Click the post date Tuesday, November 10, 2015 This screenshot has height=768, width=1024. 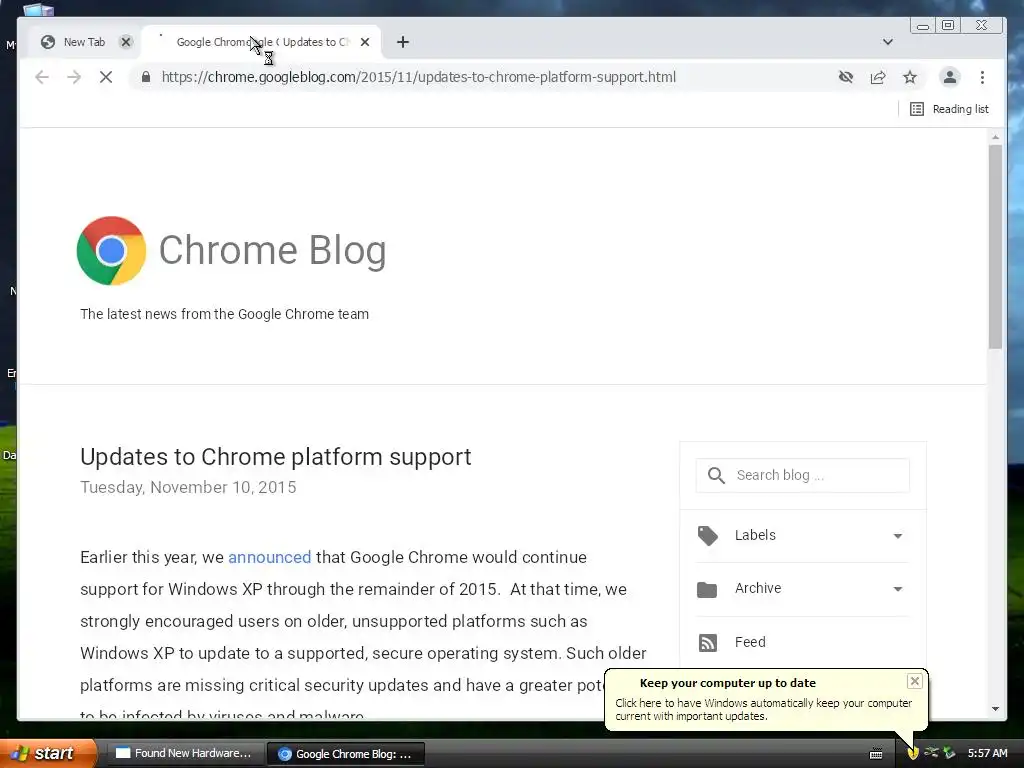pos(188,487)
